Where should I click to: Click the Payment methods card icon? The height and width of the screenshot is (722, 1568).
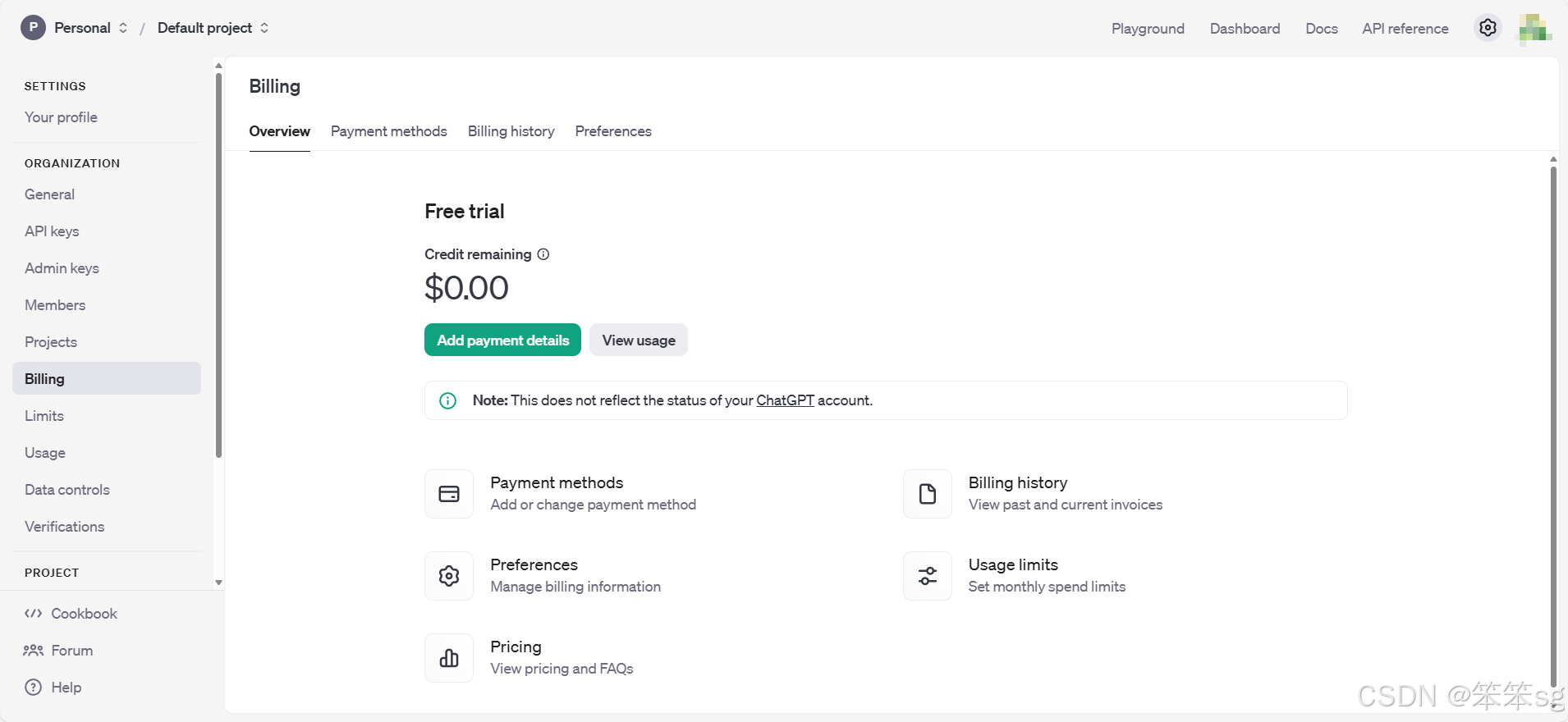tap(449, 494)
